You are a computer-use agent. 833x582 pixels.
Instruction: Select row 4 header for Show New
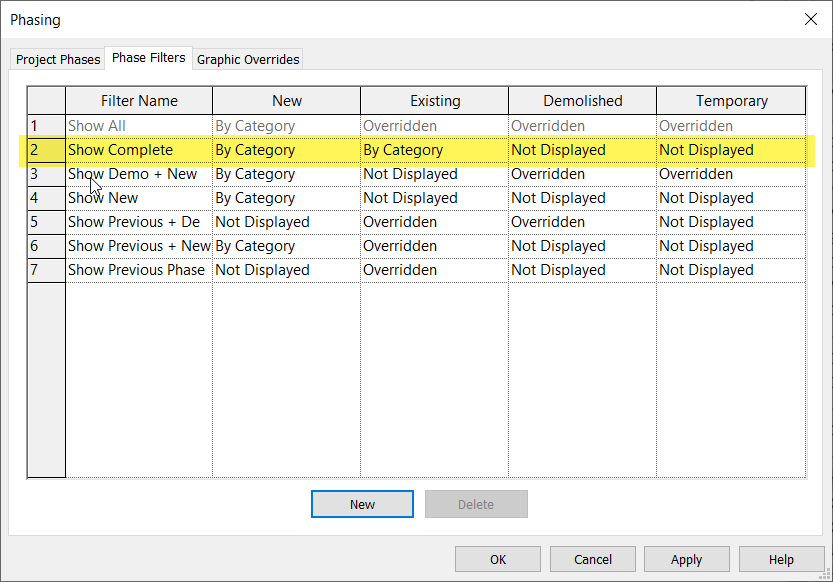click(46, 197)
